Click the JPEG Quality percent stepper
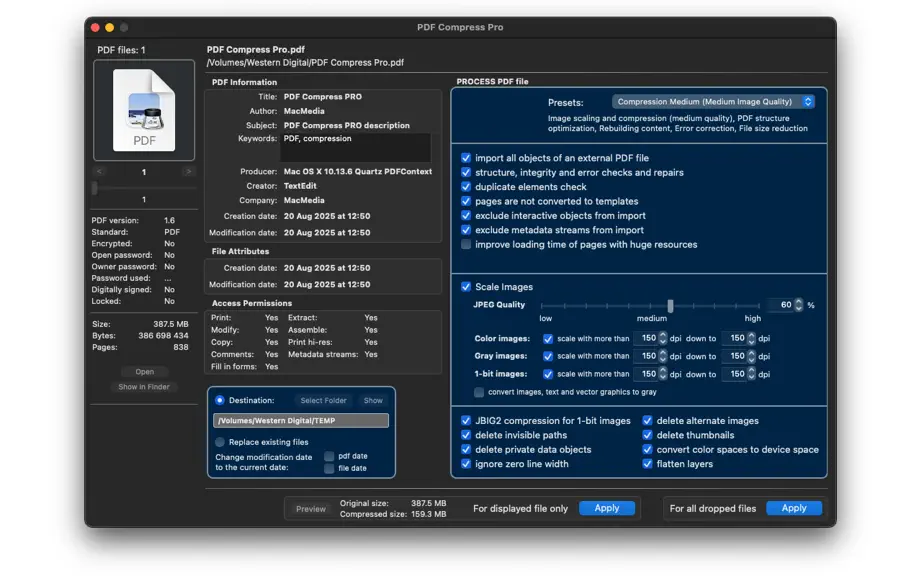Image resolution: width=922 pixels, height=576 pixels. (x=799, y=305)
